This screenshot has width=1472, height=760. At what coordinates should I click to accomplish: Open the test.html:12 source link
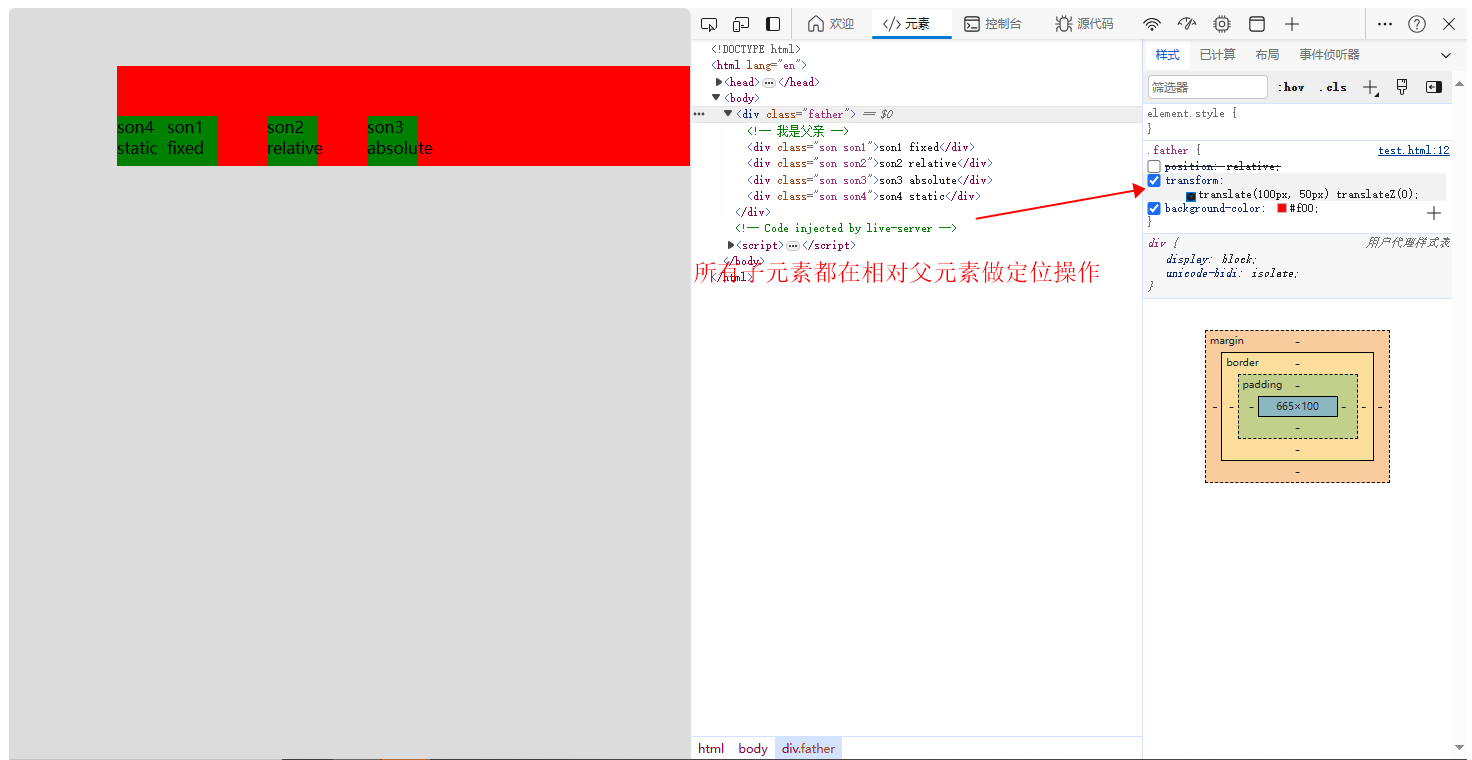1413,151
